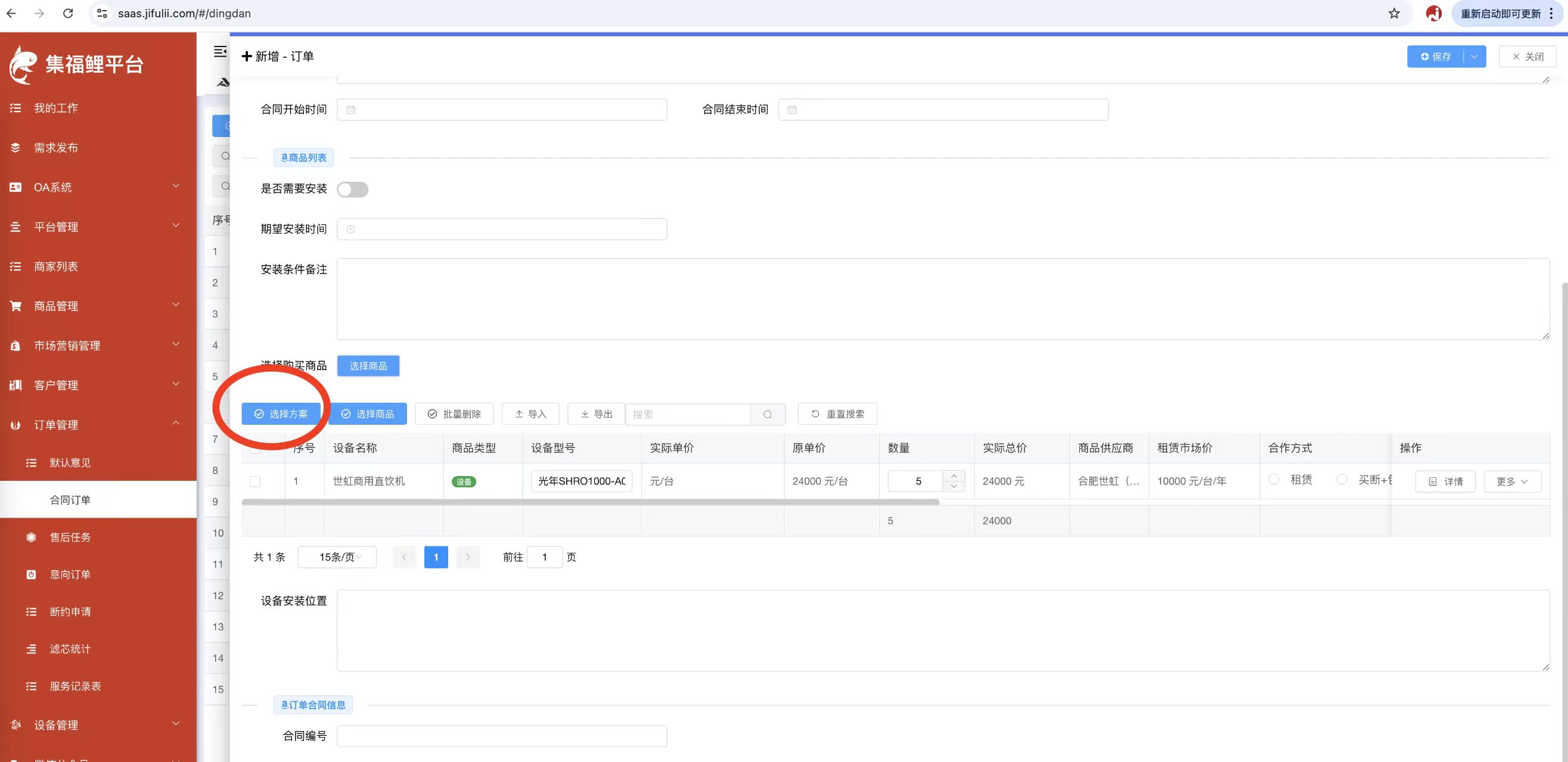Click the OA系统 card icon
The height and width of the screenshot is (762, 1568).
point(16,187)
